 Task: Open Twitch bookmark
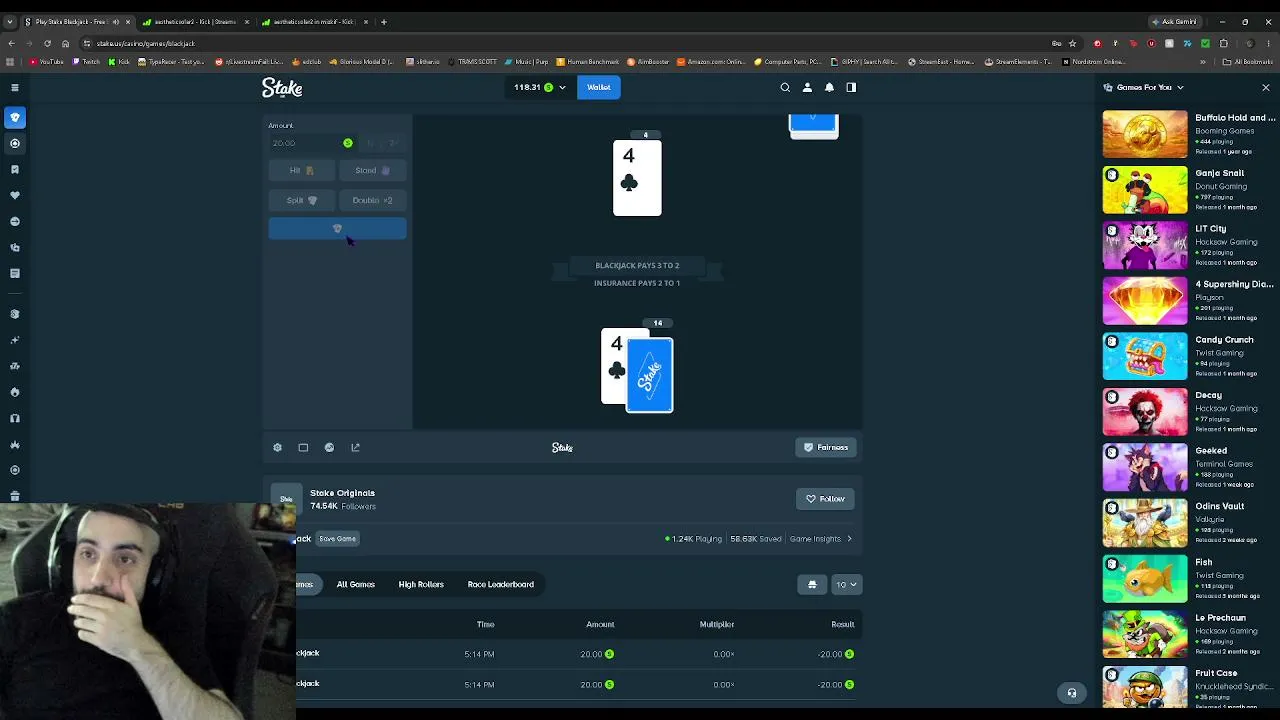(86, 62)
